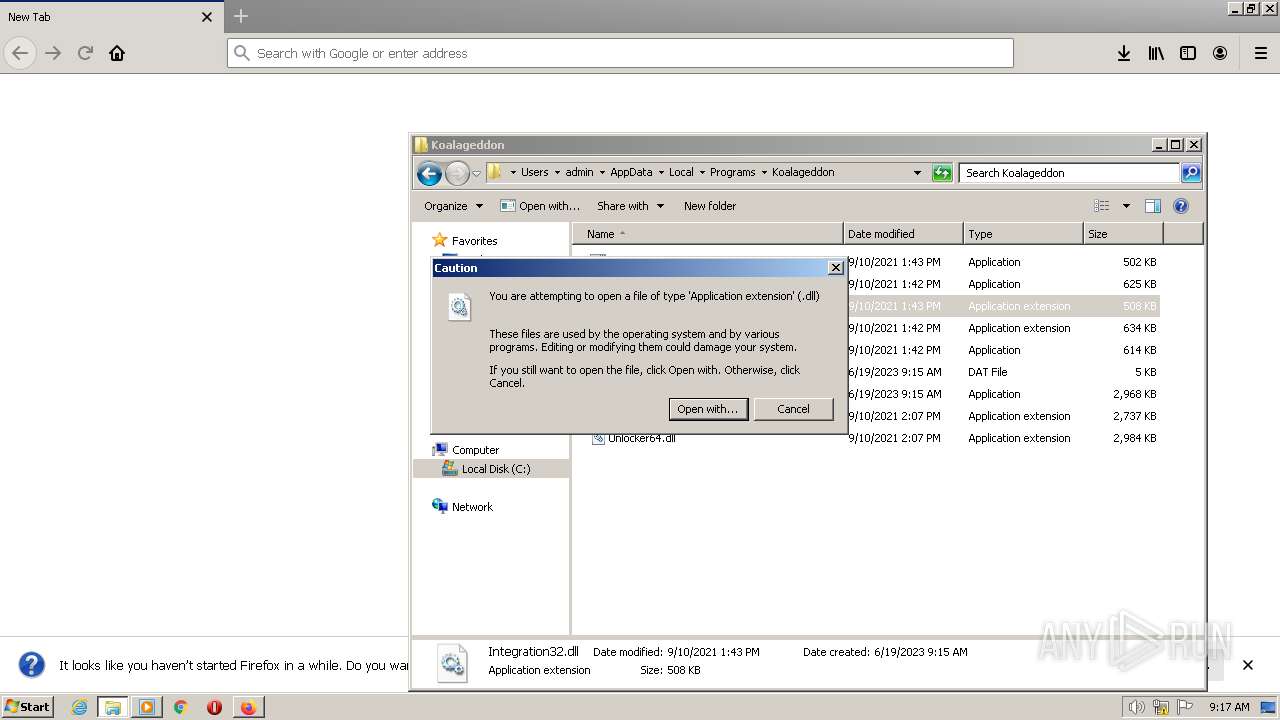The width and height of the screenshot is (1280, 720).
Task: Click AppData in breadcrumb path
Action: click(x=631, y=173)
